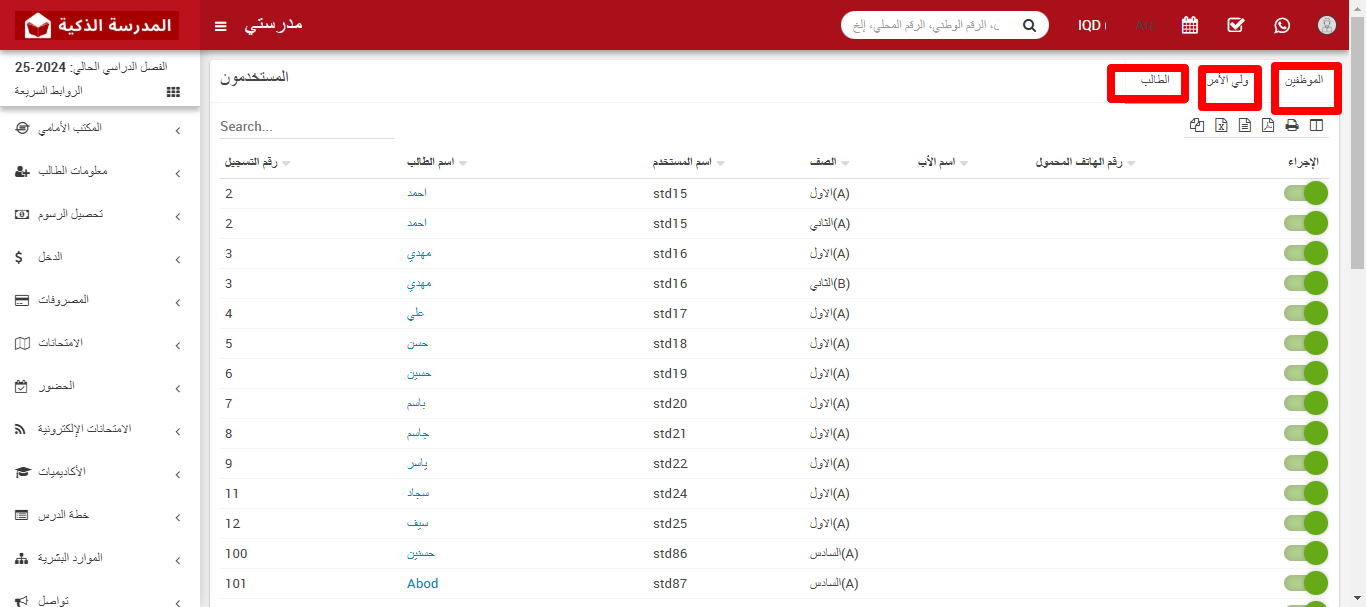1366x607 pixels.
Task: Export the users table to Excel
Action: [x=1221, y=125]
